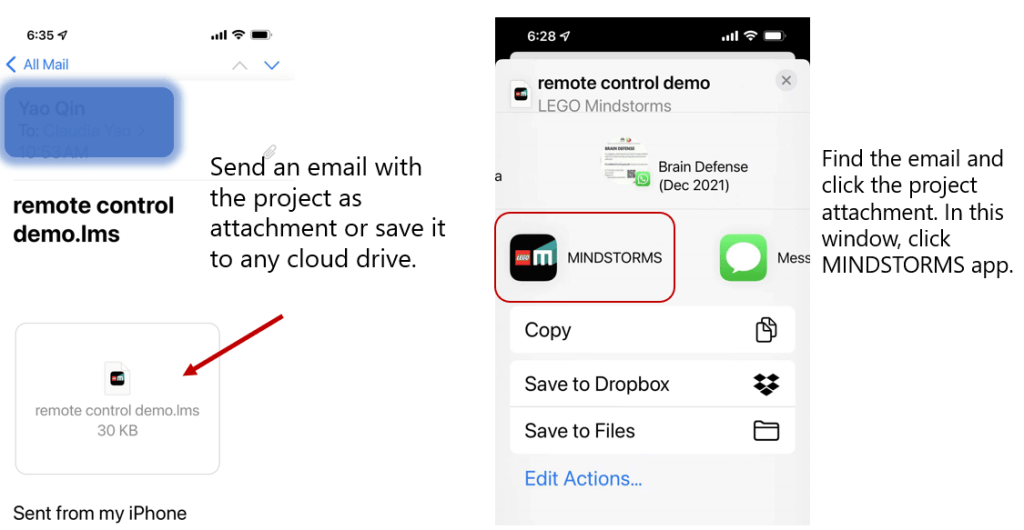
Task: Click the copy documents icon
Action: click(x=766, y=330)
